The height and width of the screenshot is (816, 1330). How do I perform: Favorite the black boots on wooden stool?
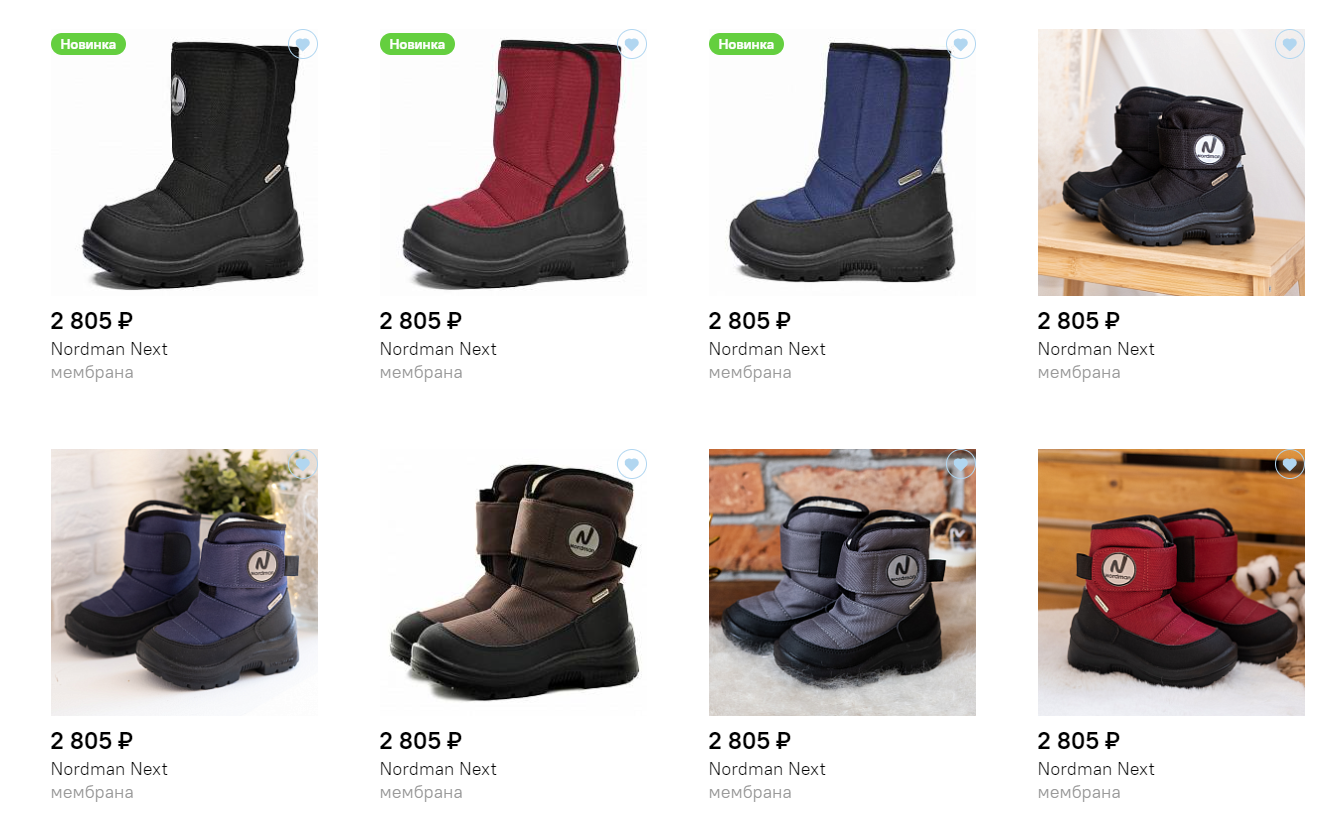click(x=1290, y=44)
